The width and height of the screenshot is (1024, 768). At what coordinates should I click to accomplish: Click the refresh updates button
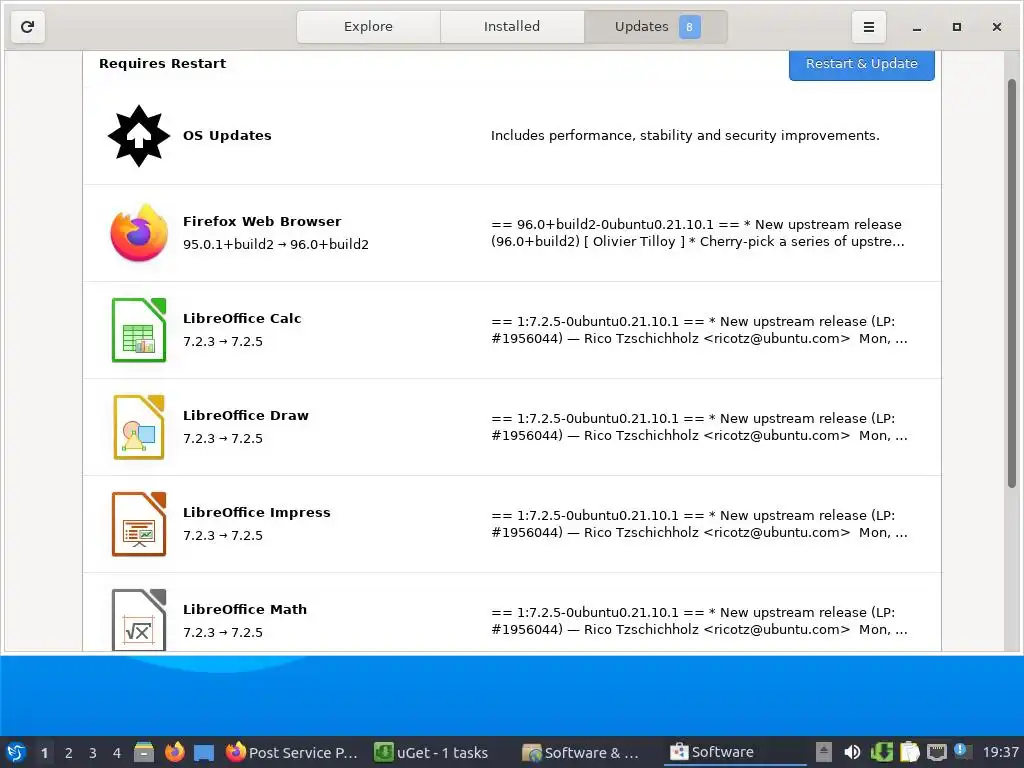pyautogui.click(x=27, y=27)
